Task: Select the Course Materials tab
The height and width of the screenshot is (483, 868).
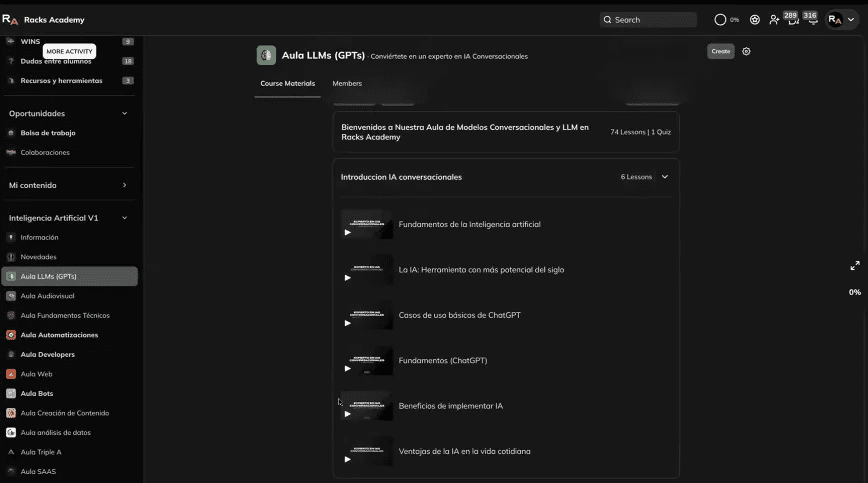Action: pyautogui.click(x=287, y=84)
